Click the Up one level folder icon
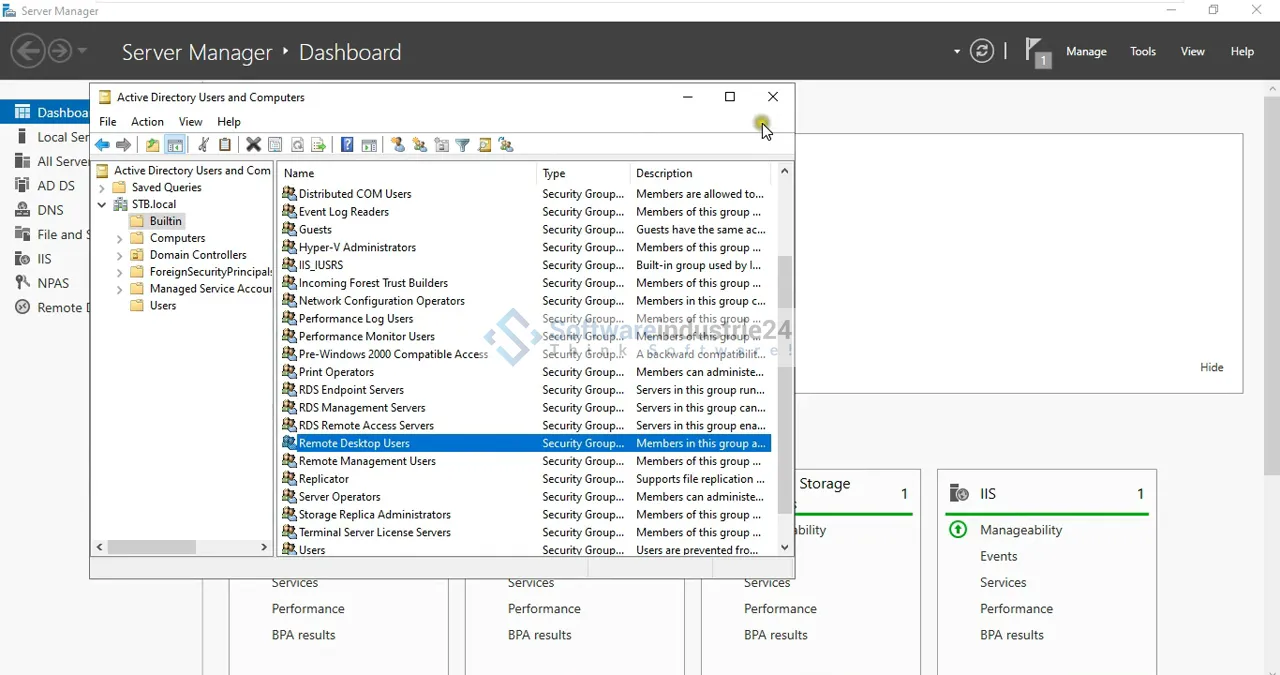1280x675 pixels. (x=152, y=145)
